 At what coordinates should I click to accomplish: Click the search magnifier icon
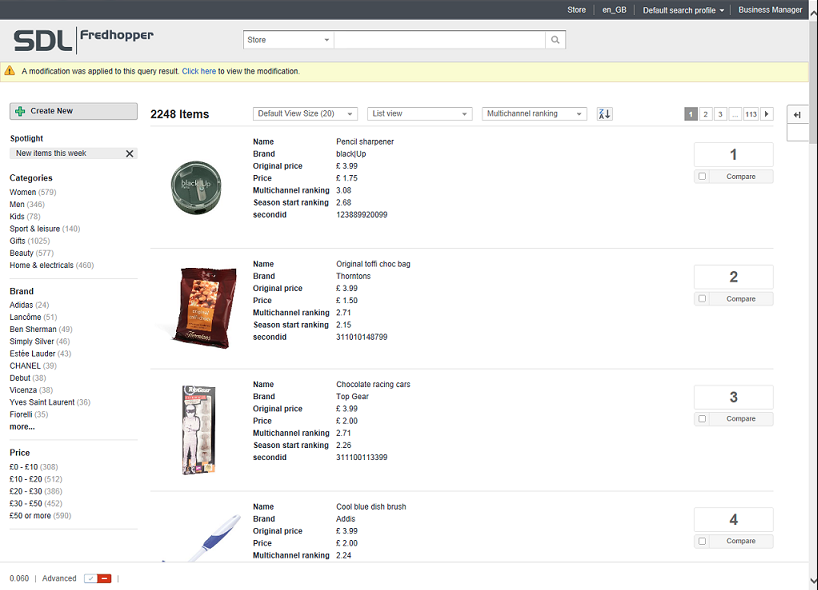pyautogui.click(x=555, y=40)
